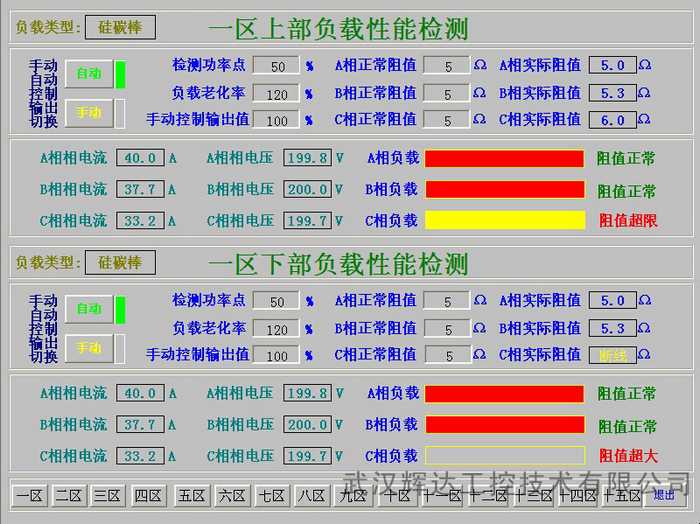Navigate to 八区 zone page
700x524 pixels.
[x=311, y=495]
